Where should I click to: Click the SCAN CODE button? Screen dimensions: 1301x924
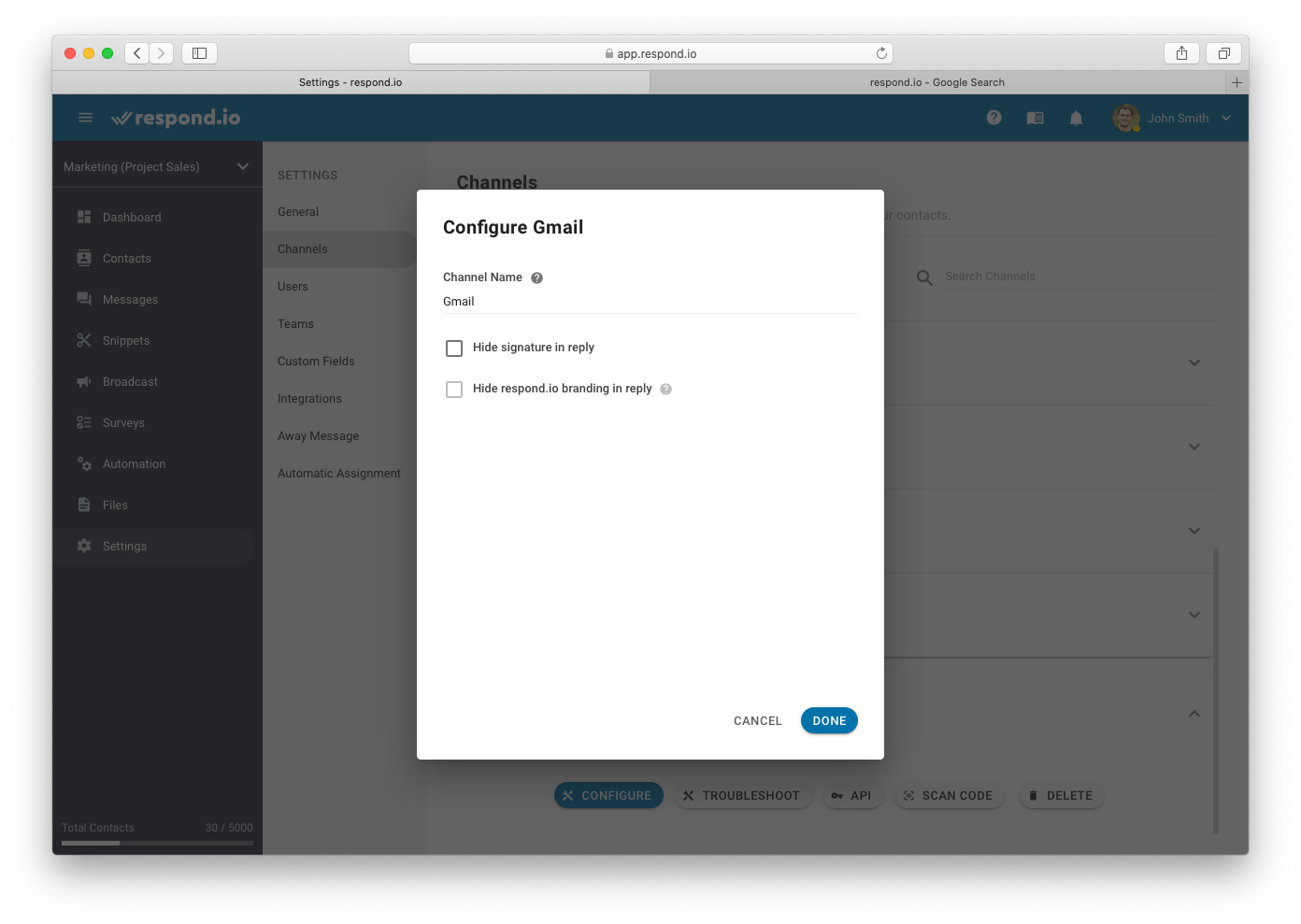[x=949, y=795]
